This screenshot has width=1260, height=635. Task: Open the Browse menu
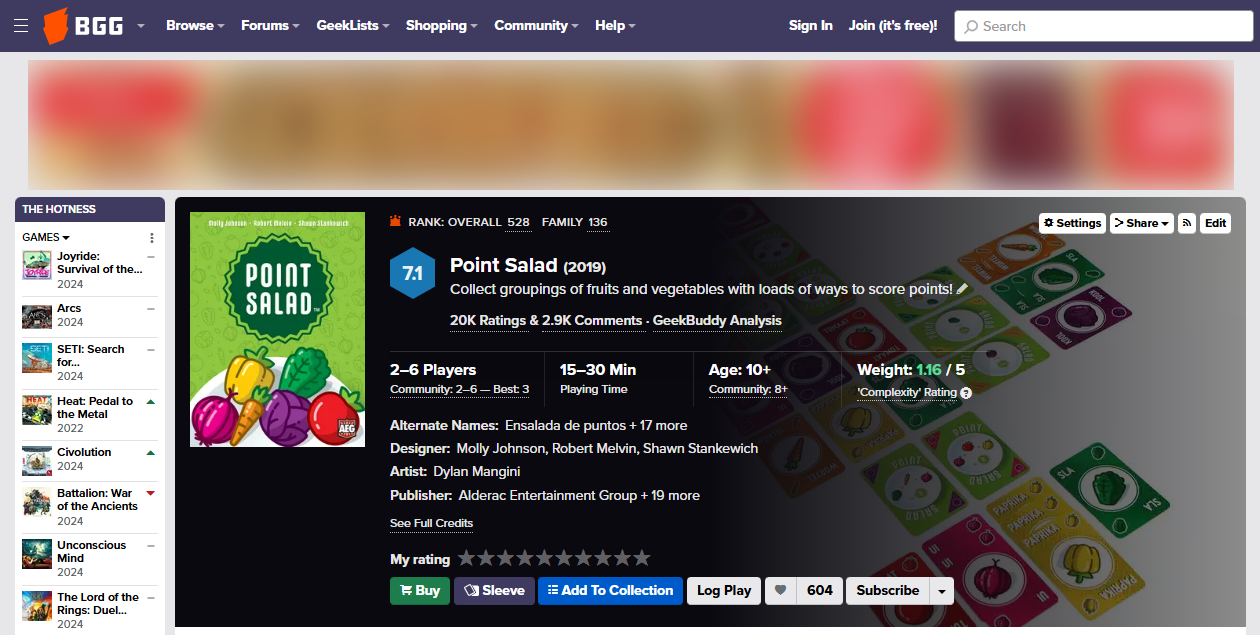tap(195, 26)
